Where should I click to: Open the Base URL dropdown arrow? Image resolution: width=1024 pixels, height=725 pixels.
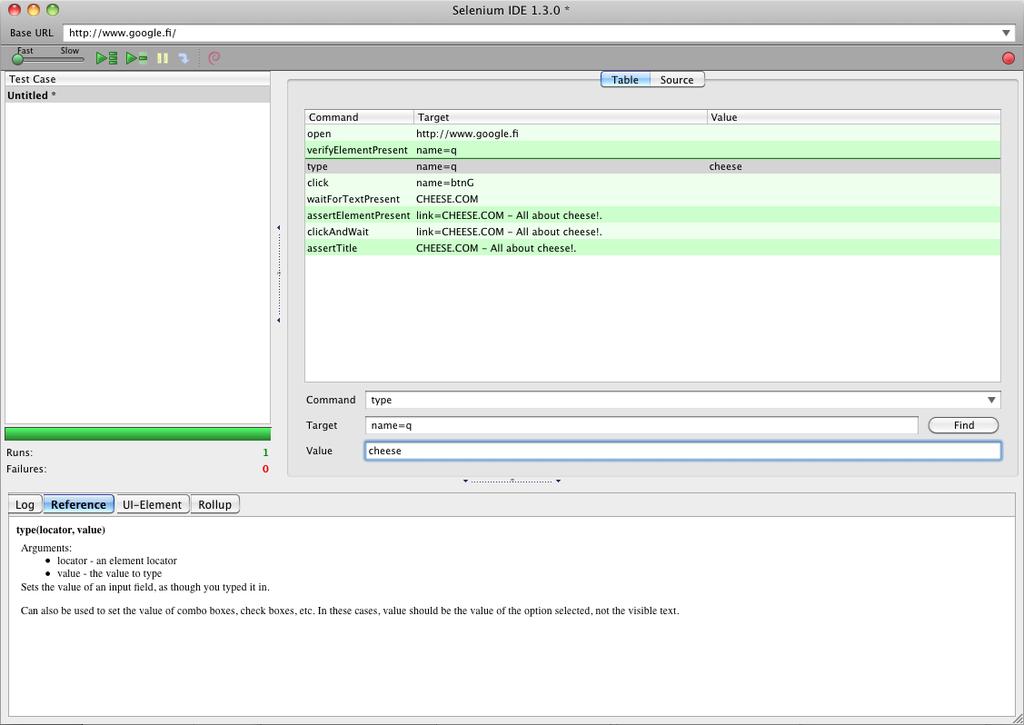click(1006, 33)
